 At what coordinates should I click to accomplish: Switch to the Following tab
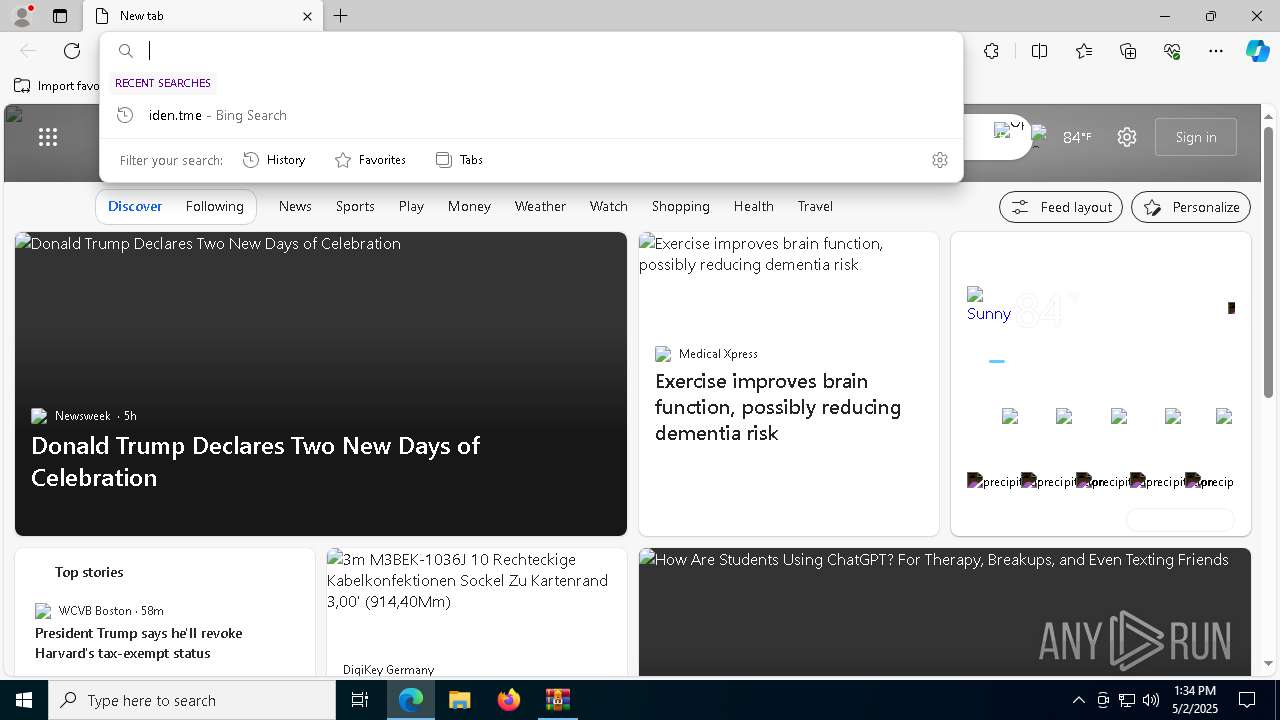215,206
